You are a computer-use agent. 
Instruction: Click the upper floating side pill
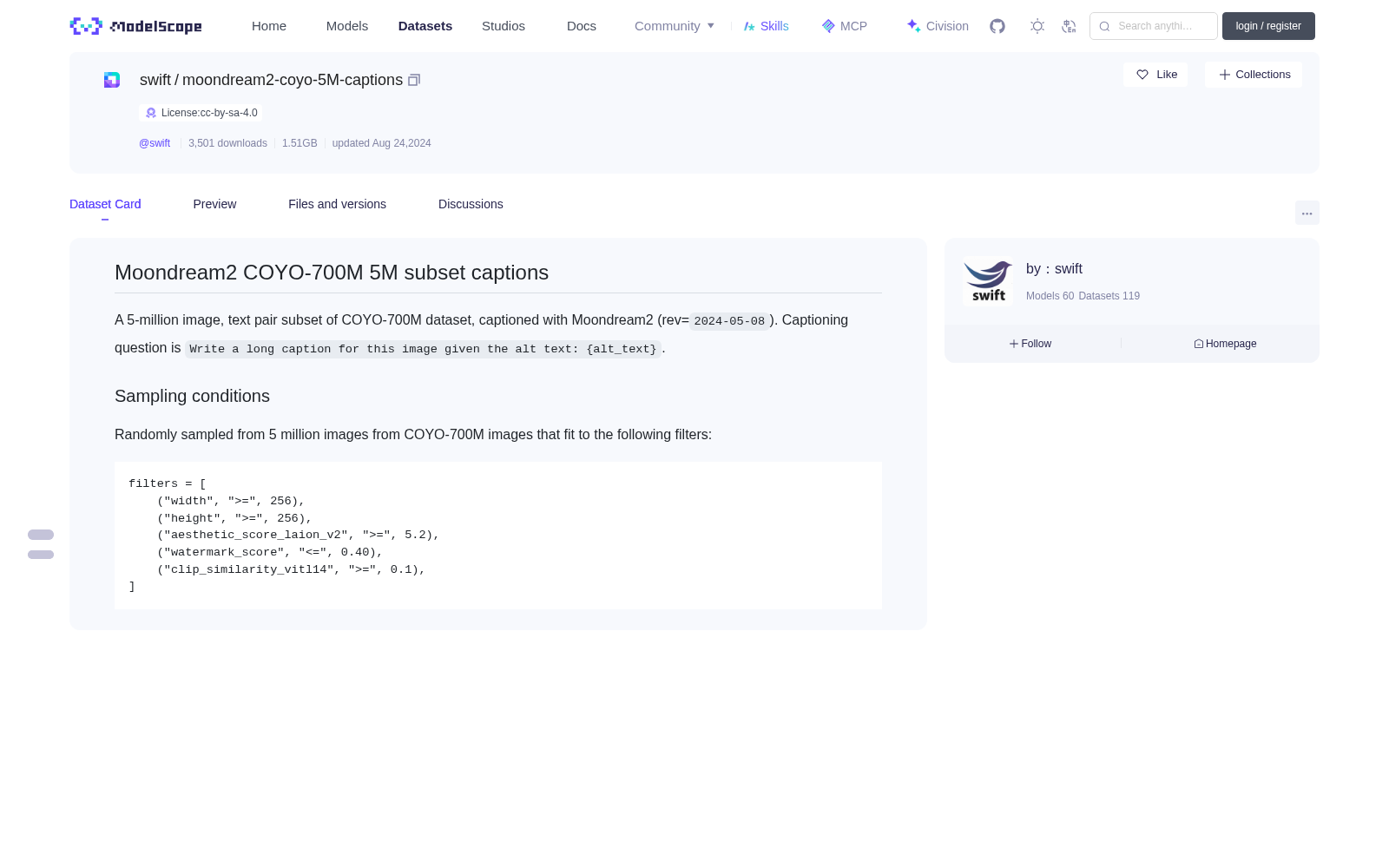tap(41, 535)
